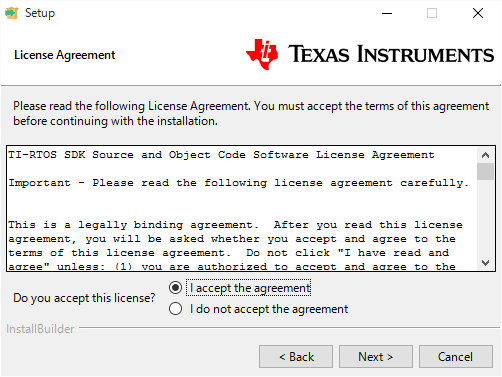Minimize the Setup window
The image size is (502, 377).
(387, 13)
